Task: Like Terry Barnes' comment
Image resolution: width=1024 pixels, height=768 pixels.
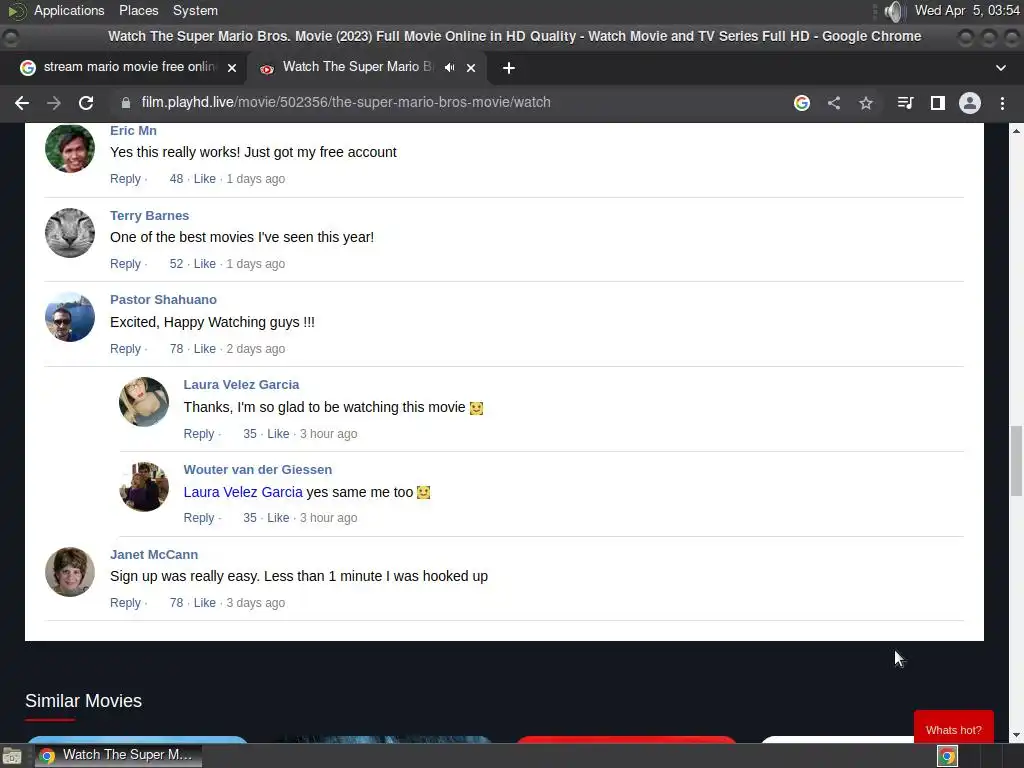Action: click(x=204, y=264)
